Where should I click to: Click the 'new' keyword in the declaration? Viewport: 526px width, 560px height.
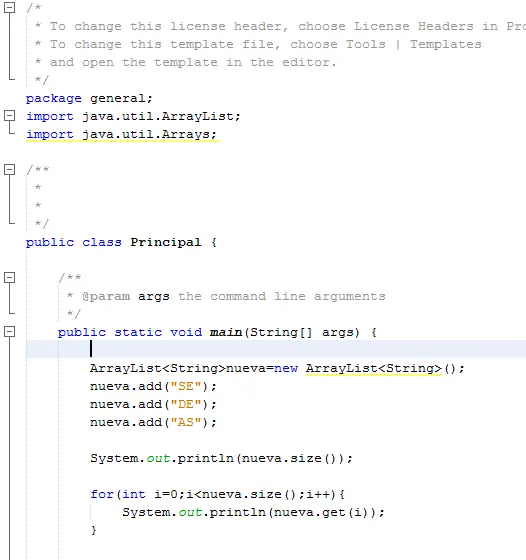[286, 369]
